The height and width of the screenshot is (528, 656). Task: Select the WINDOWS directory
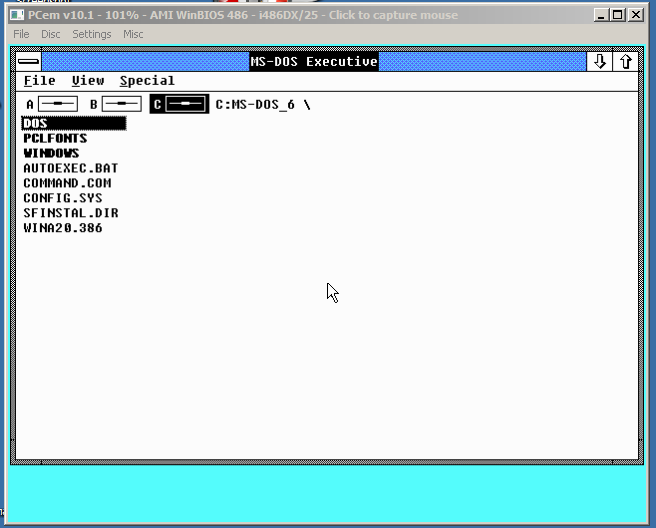point(51,153)
